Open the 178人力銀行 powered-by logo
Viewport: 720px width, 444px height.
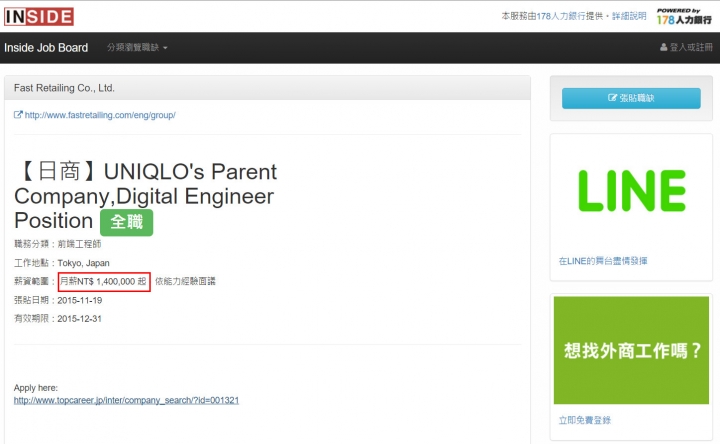click(x=684, y=17)
